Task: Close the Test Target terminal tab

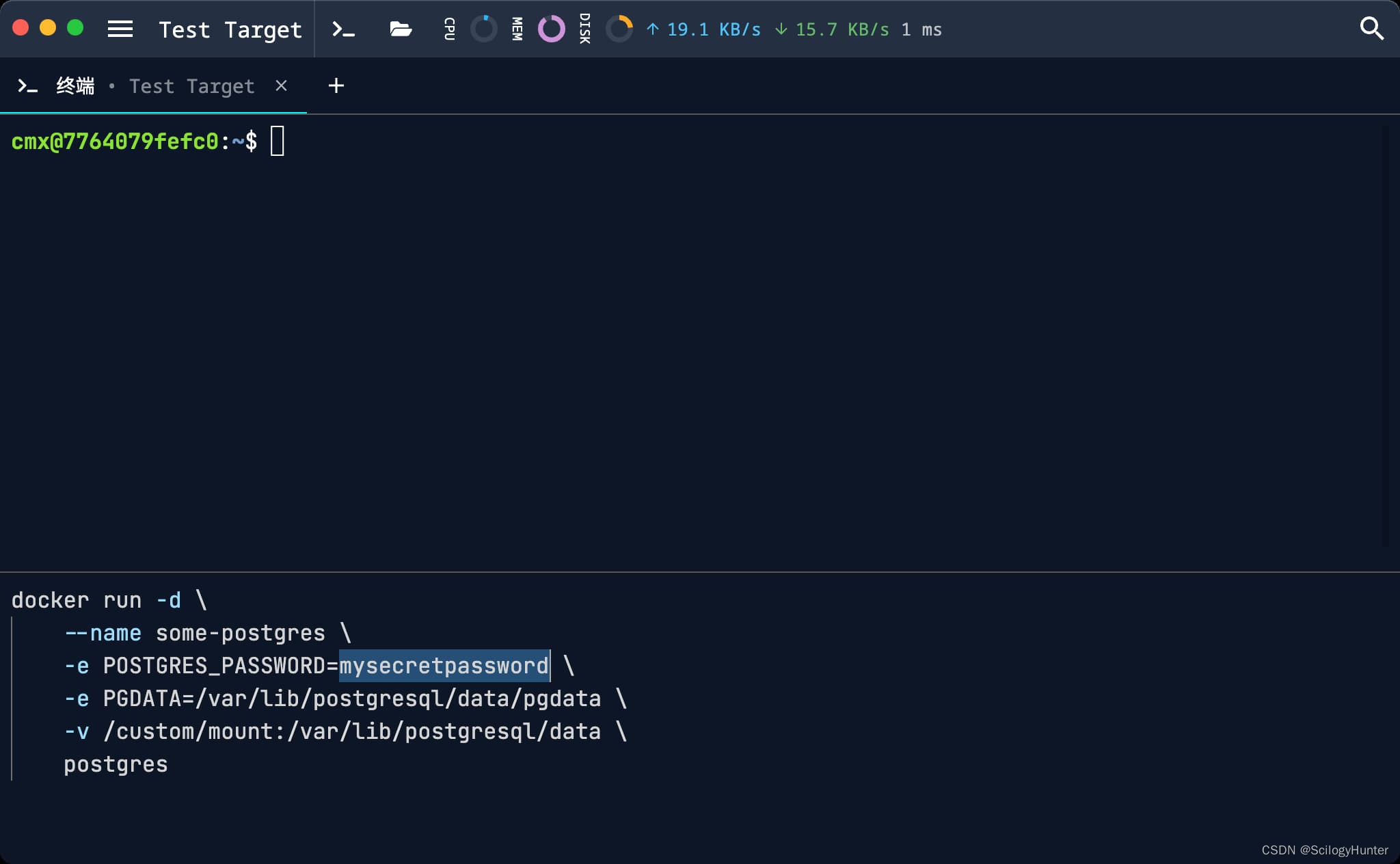Action: [x=281, y=86]
